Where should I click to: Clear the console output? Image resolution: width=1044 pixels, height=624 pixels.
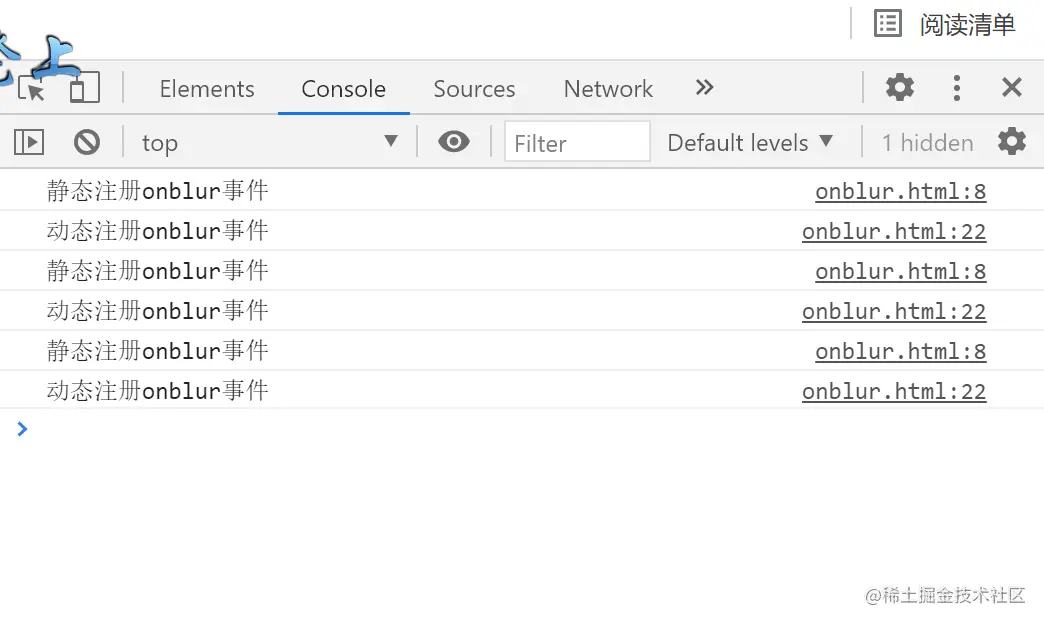pyautogui.click(x=87, y=142)
